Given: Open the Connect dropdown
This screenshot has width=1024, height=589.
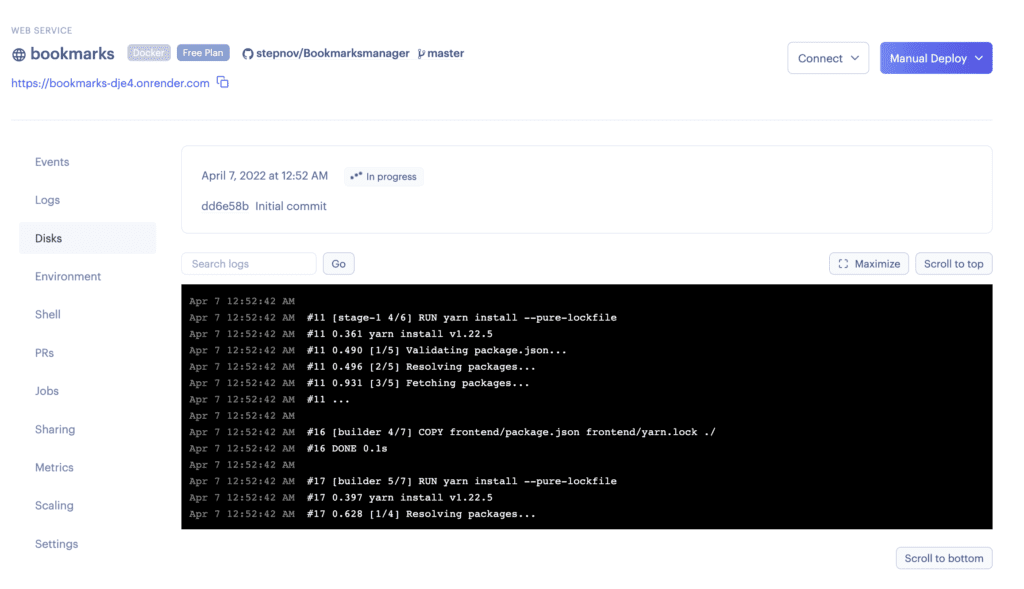Looking at the screenshot, I should 827,58.
